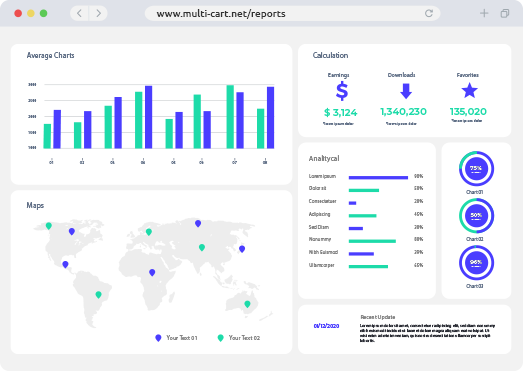523x371 pixels.
Task: Click the purple map pin in central Africa
Action: pos(152,272)
